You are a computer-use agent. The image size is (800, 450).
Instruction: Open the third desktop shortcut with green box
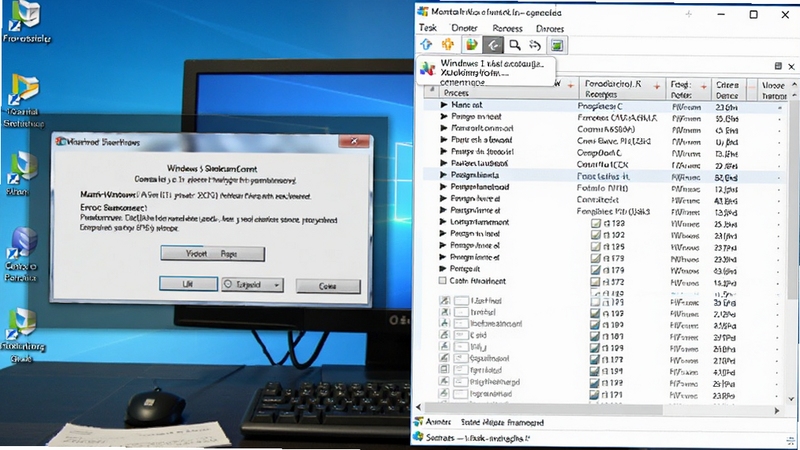coord(22,168)
